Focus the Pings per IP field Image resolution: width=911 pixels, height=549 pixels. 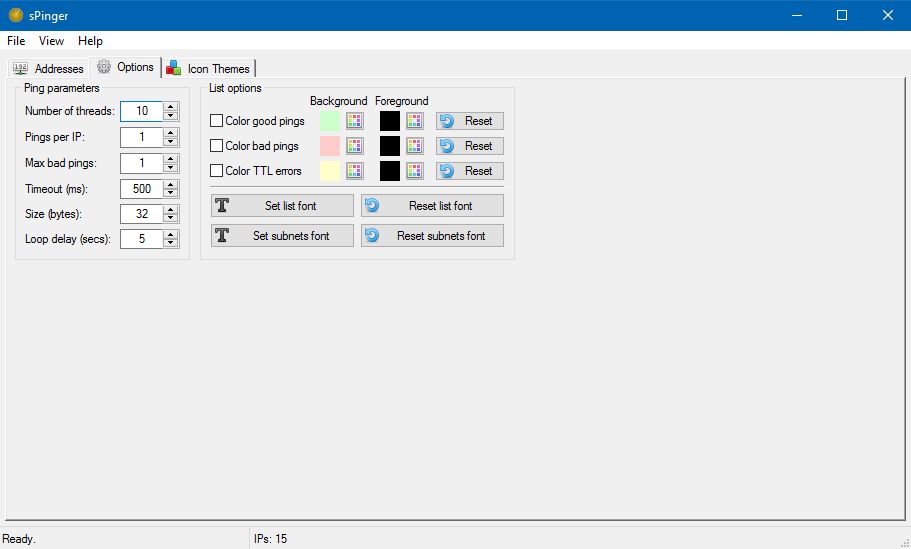coord(142,137)
